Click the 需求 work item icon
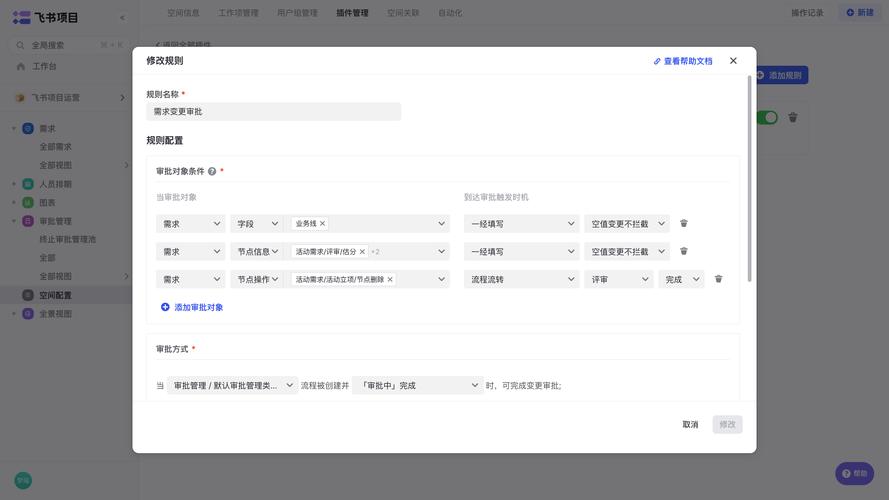 tap(28, 128)
